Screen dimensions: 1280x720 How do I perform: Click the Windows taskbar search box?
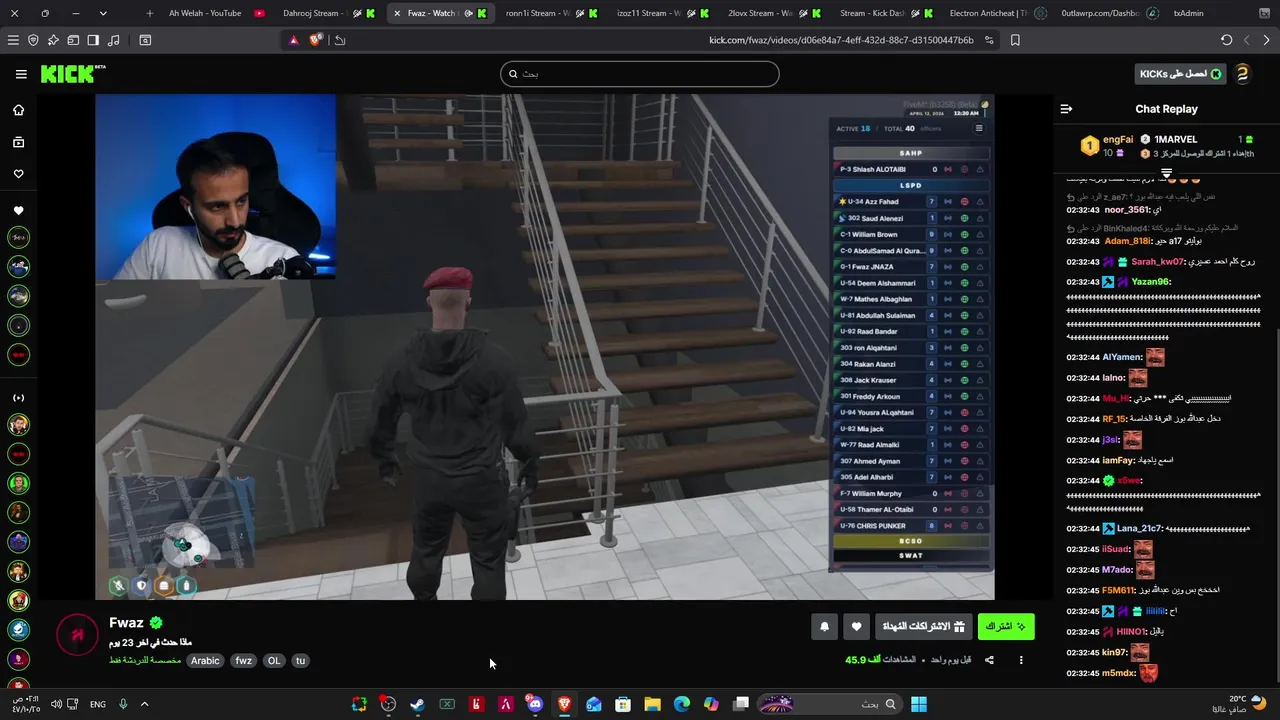830,704
